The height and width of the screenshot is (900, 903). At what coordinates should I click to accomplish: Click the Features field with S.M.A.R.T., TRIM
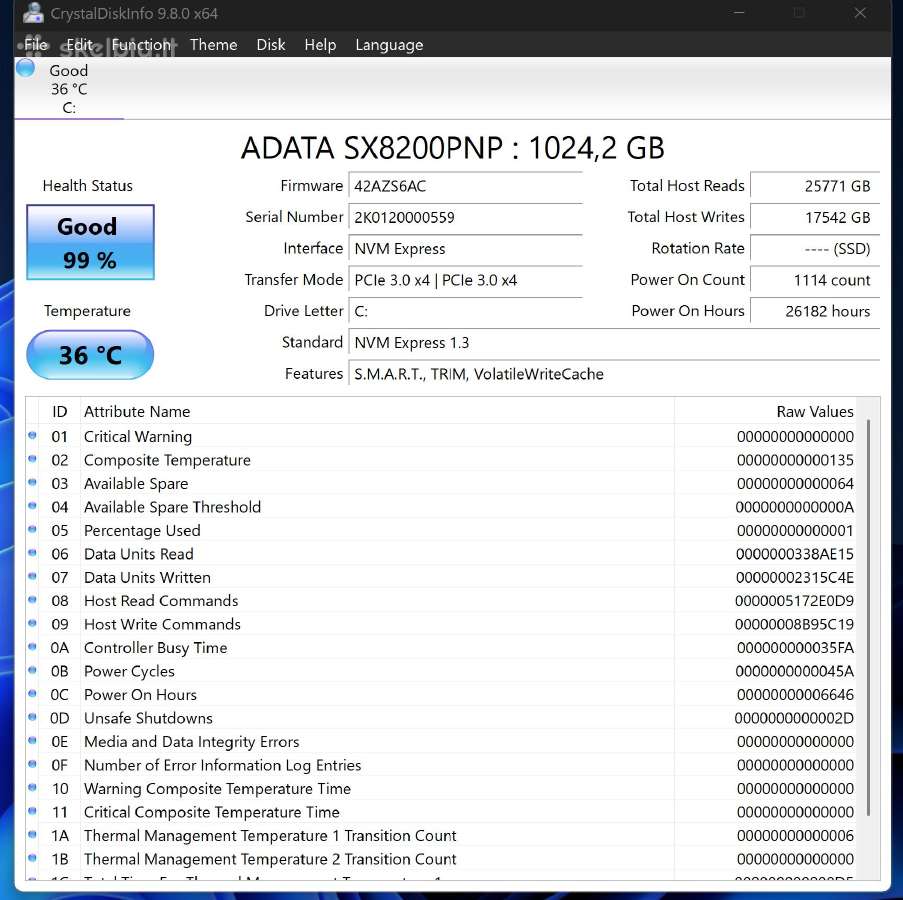point(614,374)
